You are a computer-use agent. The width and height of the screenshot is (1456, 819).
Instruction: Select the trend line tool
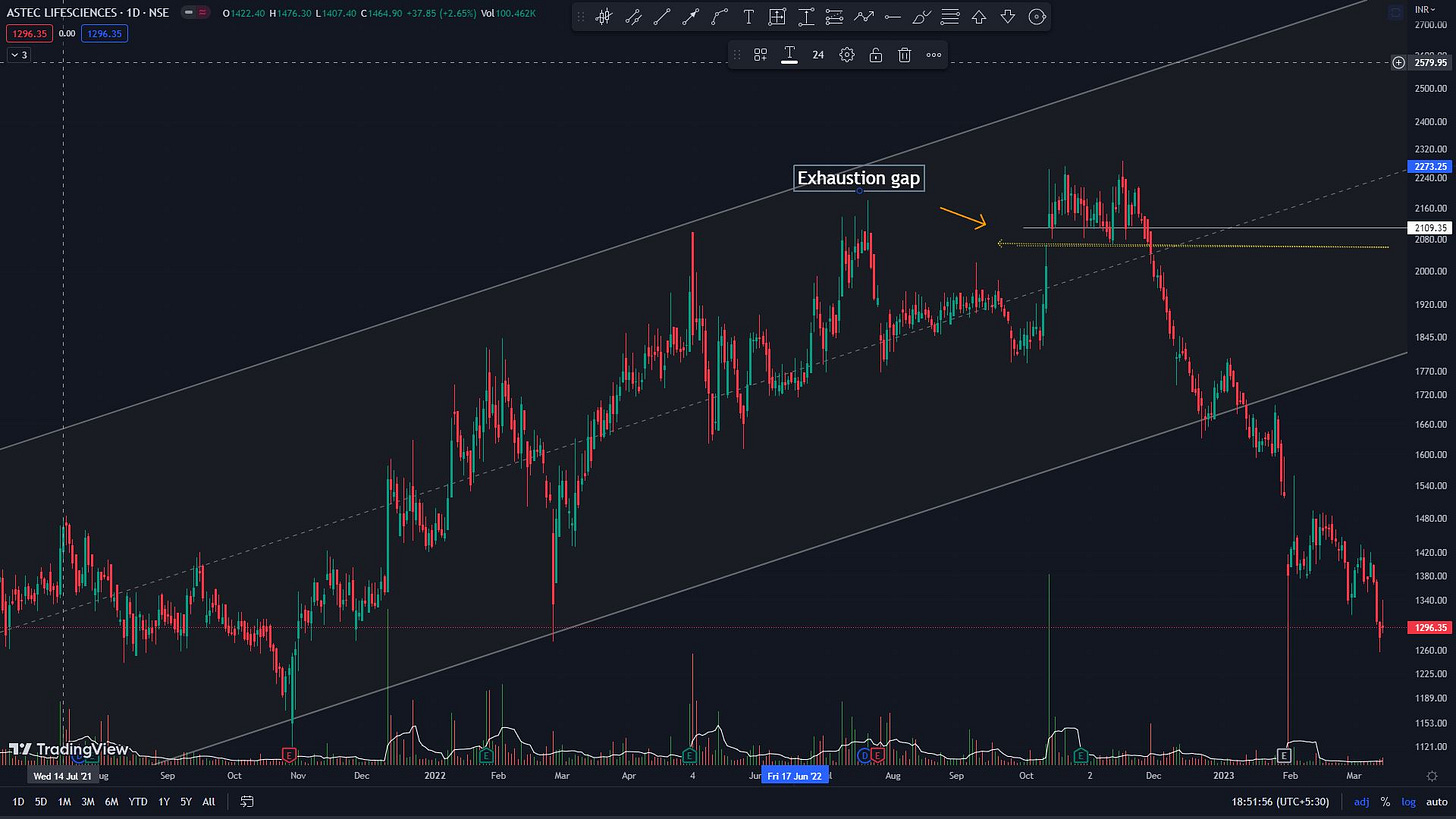click(x=662, y=17)
